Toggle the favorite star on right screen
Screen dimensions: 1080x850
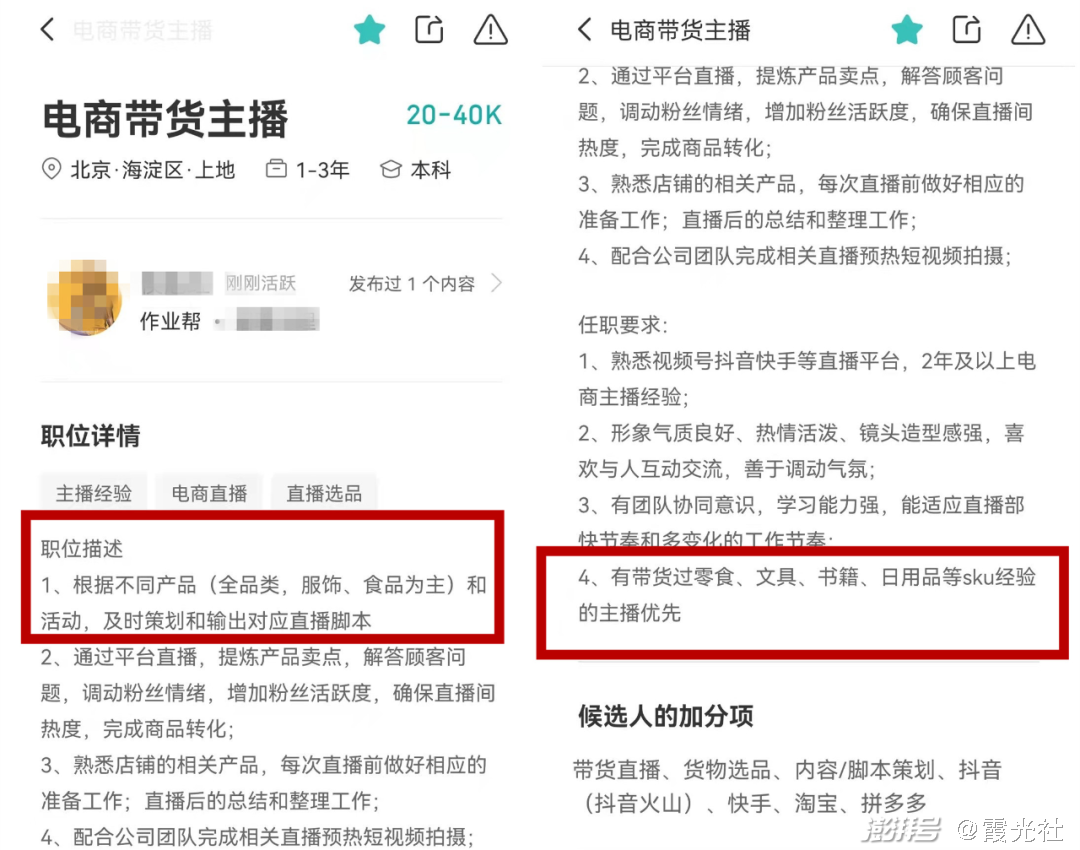(906, 30)
